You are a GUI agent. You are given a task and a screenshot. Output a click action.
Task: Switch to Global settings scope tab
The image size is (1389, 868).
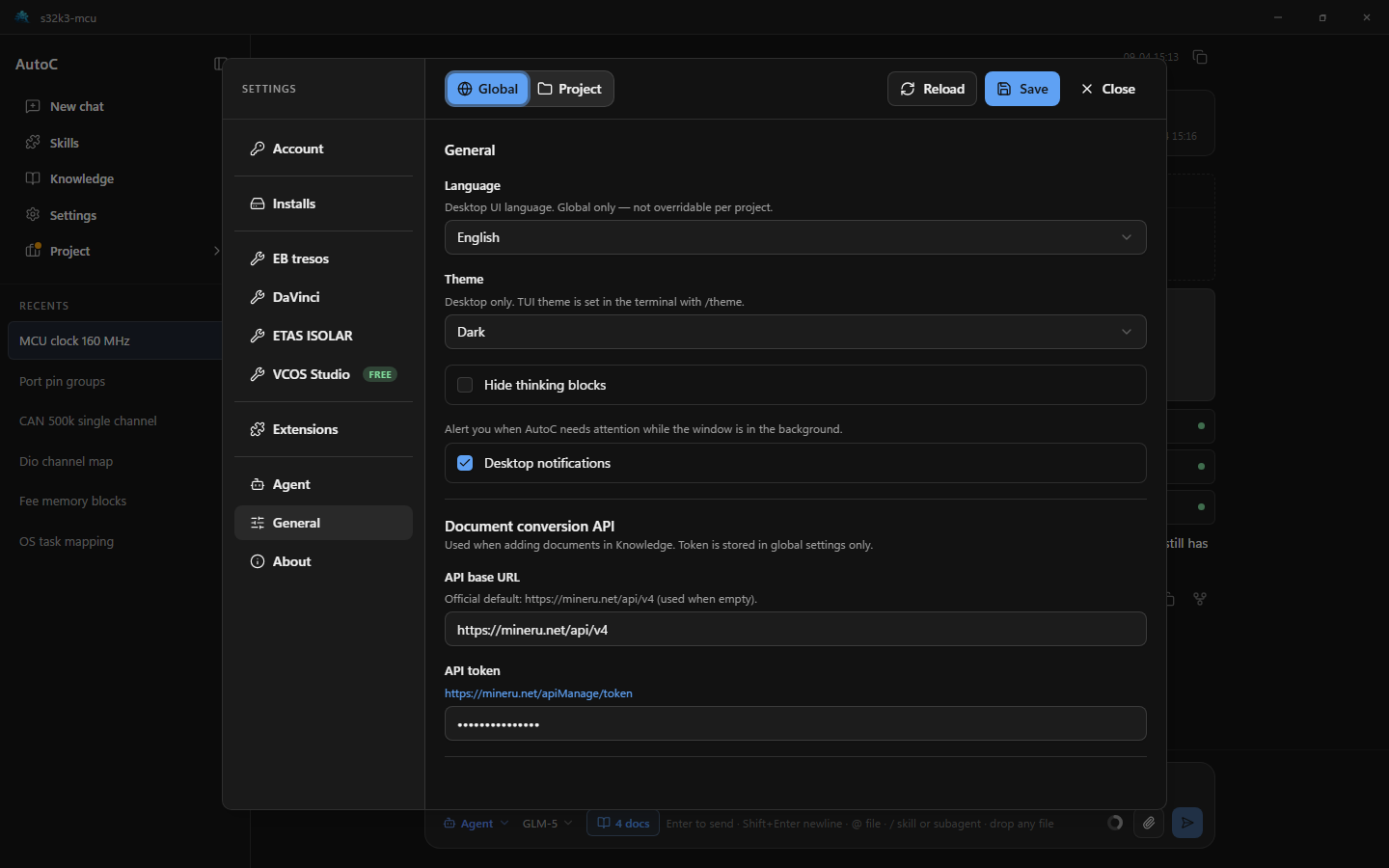click(x=488, y=89)
